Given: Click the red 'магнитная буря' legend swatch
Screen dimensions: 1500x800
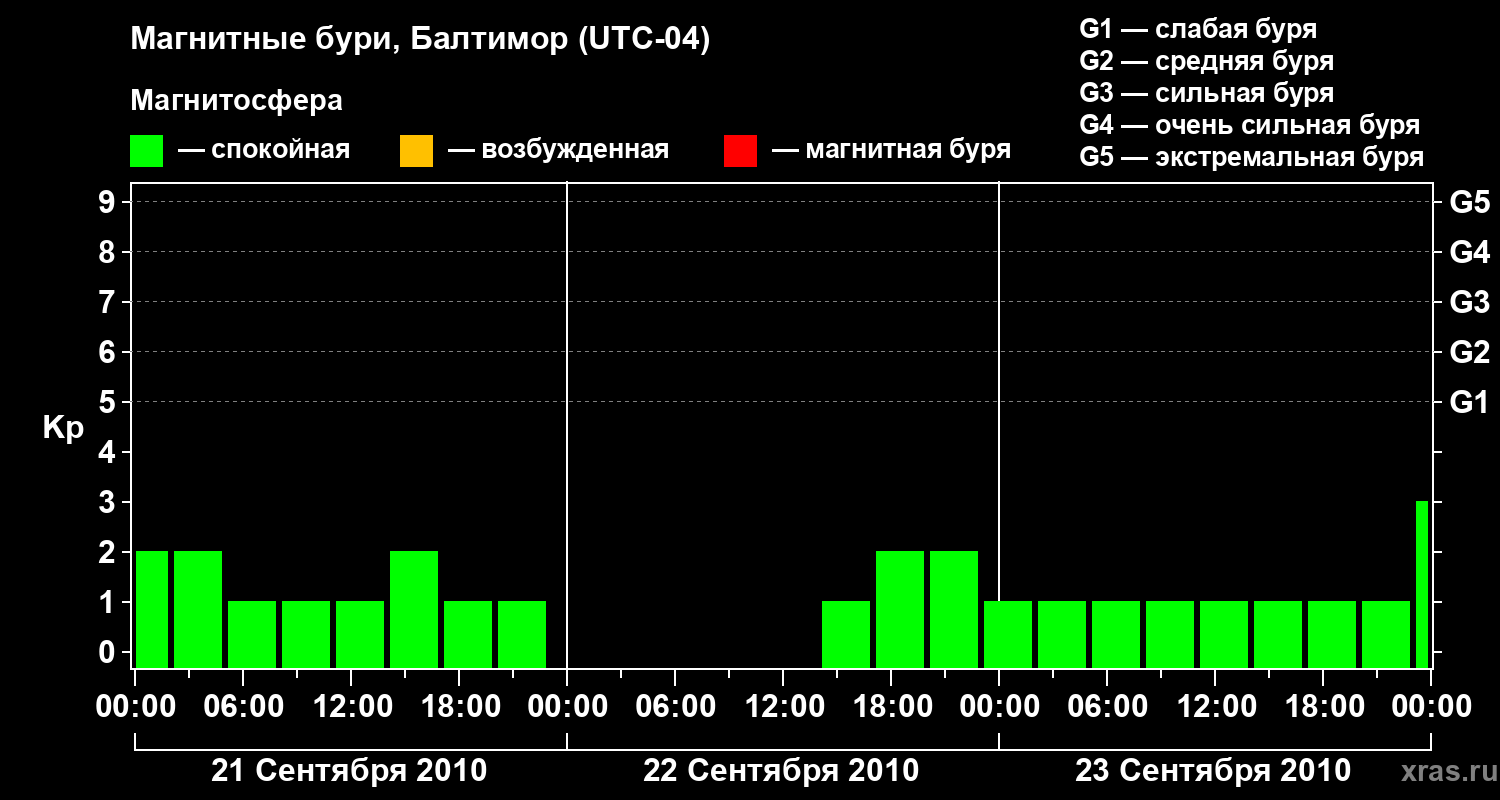Looking at the screenshot, I should (x=740, y=151).
